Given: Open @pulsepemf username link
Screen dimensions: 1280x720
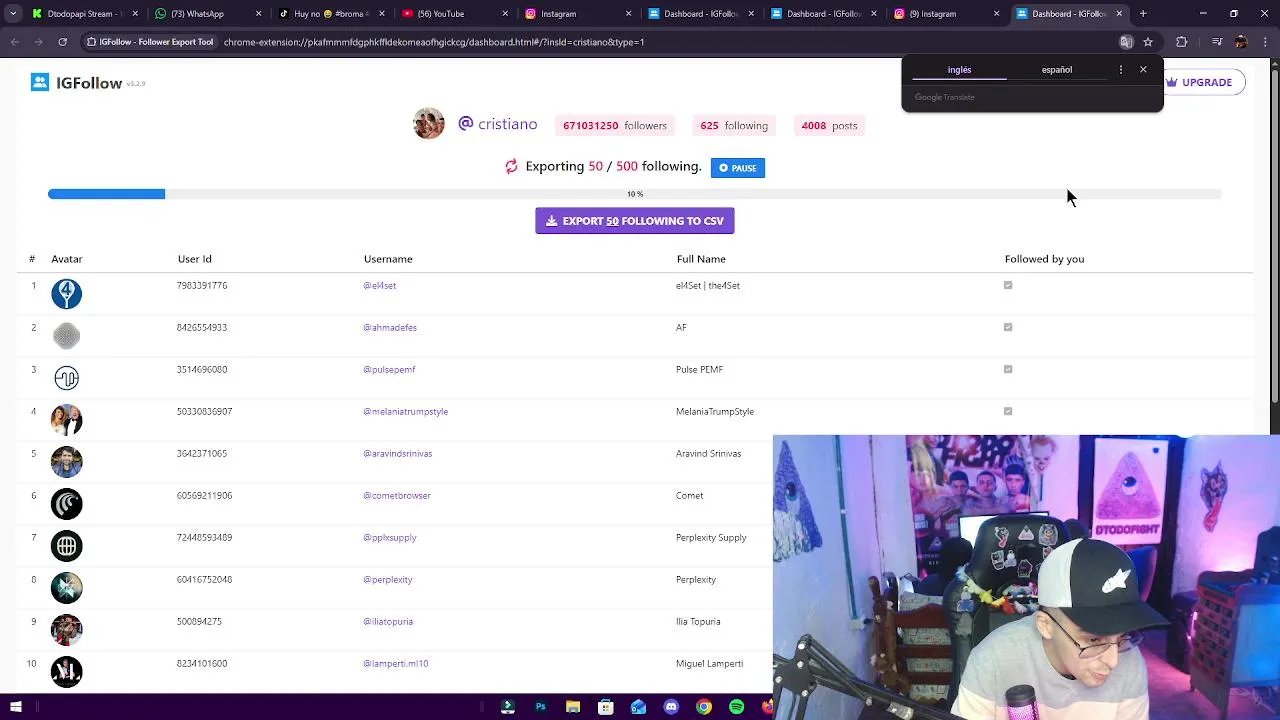Looking at the screenshot, I should click(389, 369).
